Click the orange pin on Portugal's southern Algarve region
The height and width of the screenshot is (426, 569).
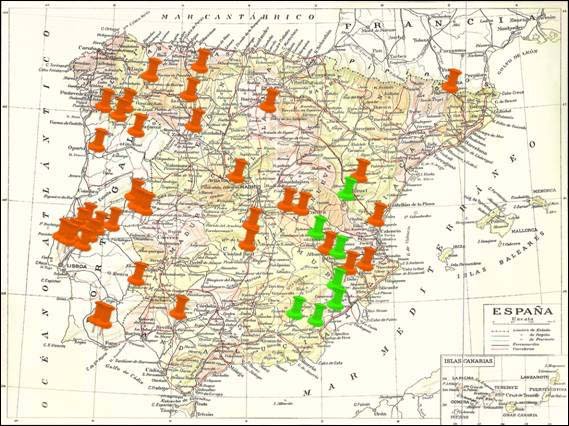[x=101, y=316]
